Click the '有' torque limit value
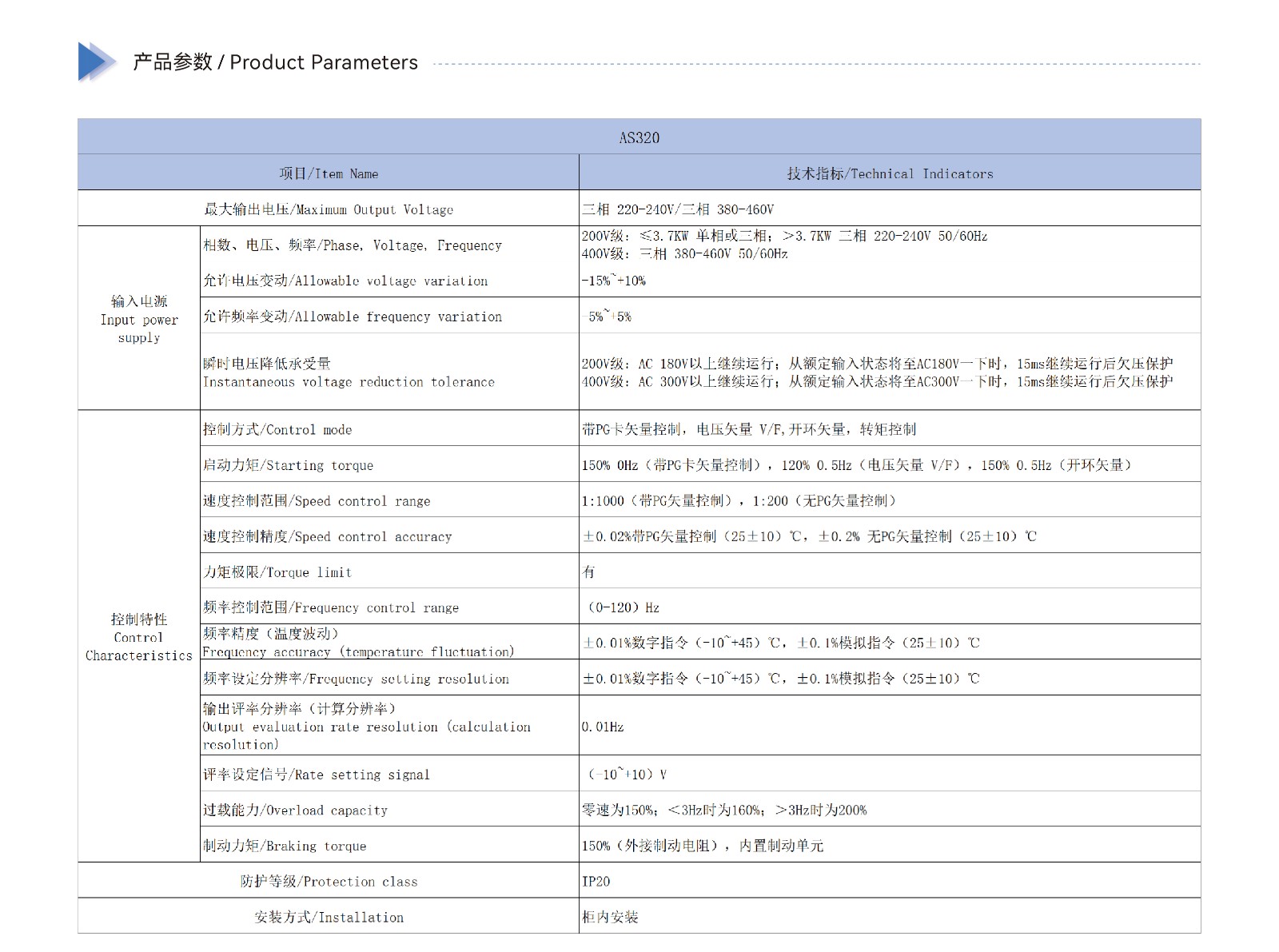1279x952 pixels. [x=589, y=572]
